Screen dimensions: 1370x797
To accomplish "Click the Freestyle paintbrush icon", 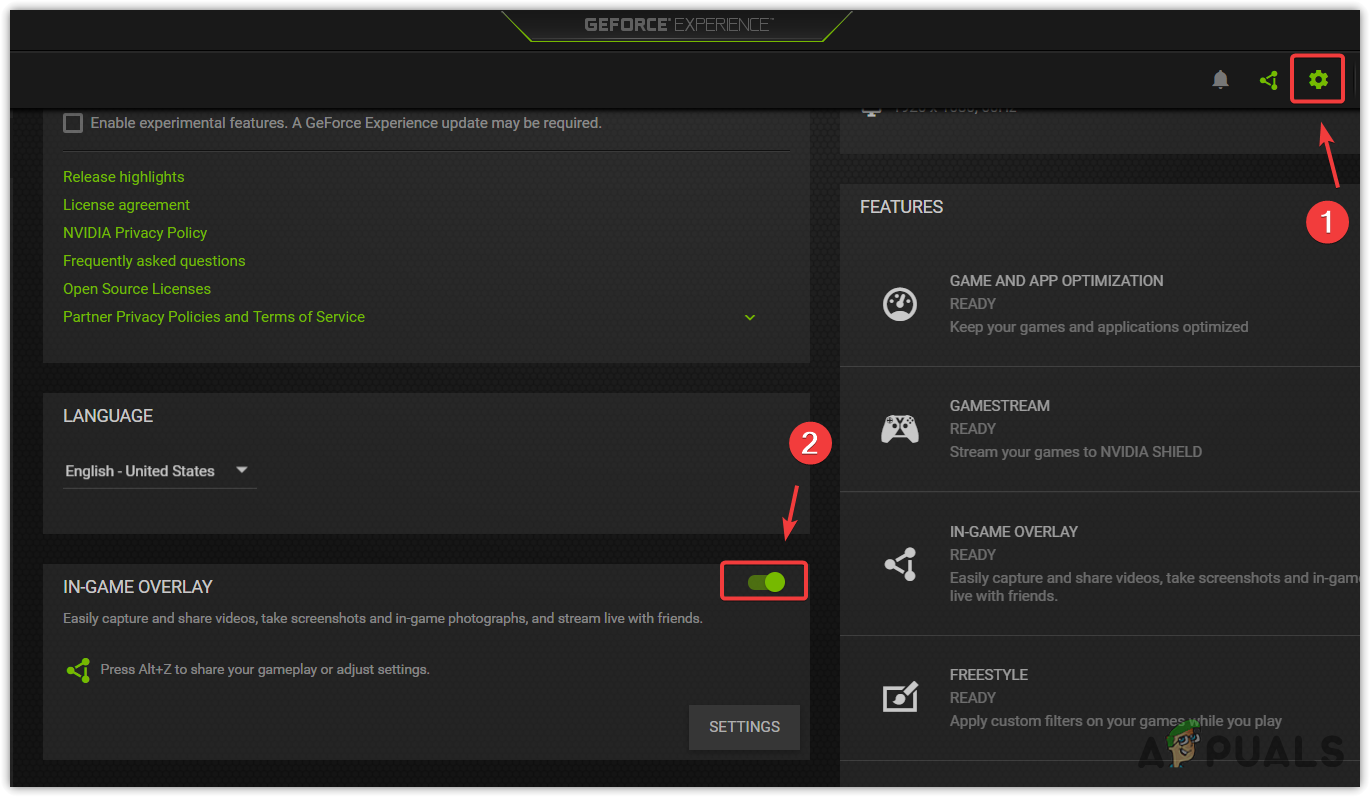I will [x=900, y=697].
